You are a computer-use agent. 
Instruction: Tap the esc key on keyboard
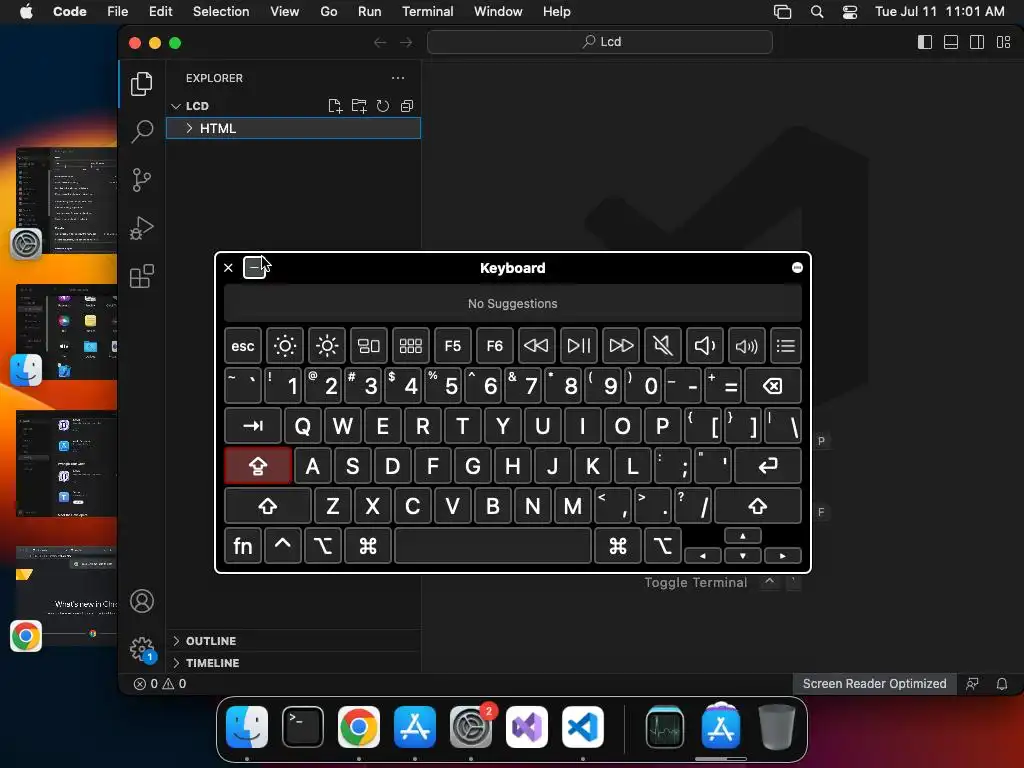click(x=243, y=345)
